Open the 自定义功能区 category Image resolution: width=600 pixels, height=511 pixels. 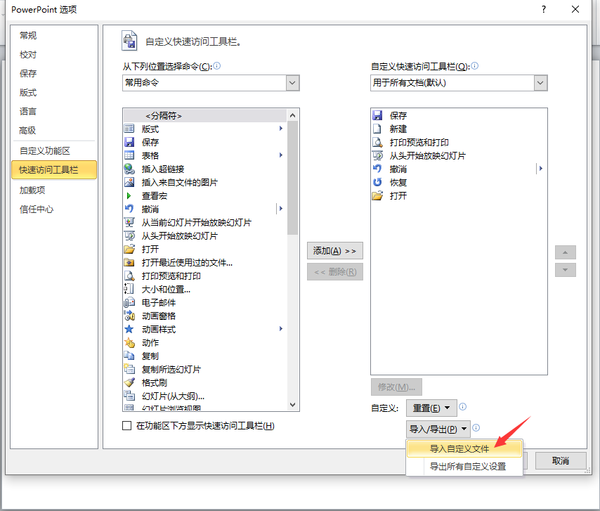pyautogui.click(x=45, y=151)
